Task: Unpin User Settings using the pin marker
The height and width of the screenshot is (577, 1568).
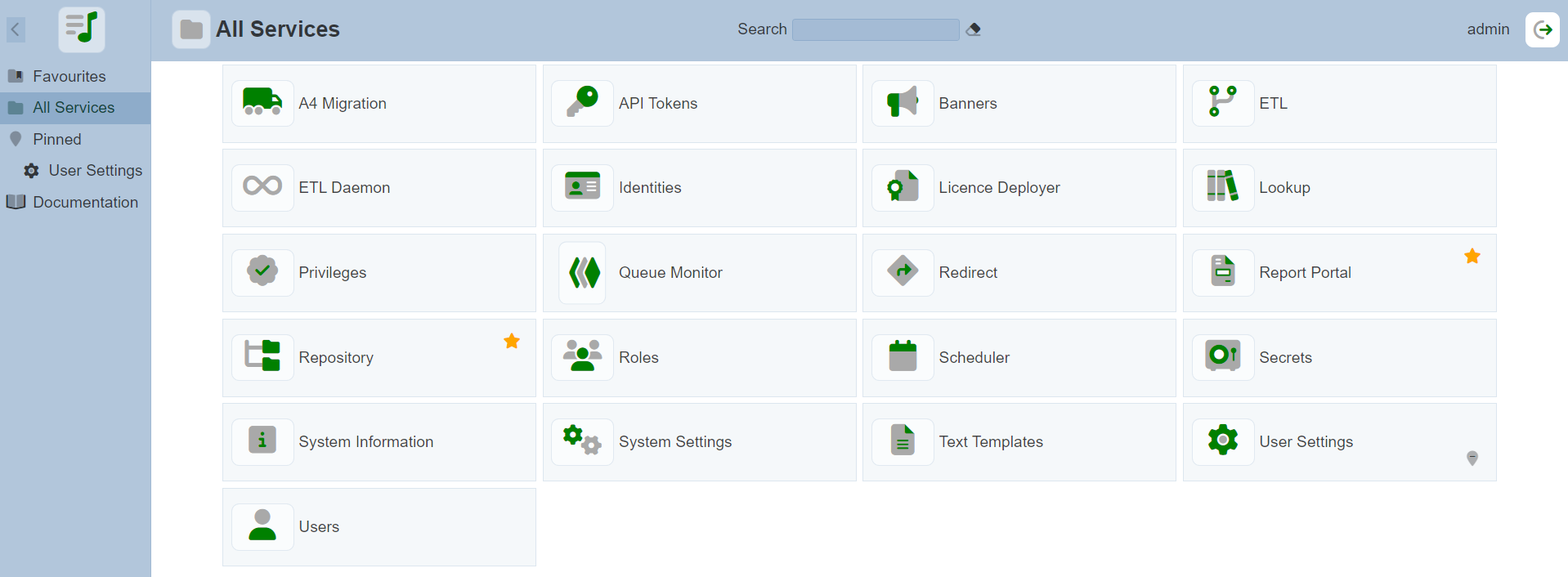Action: (1472, 458)
